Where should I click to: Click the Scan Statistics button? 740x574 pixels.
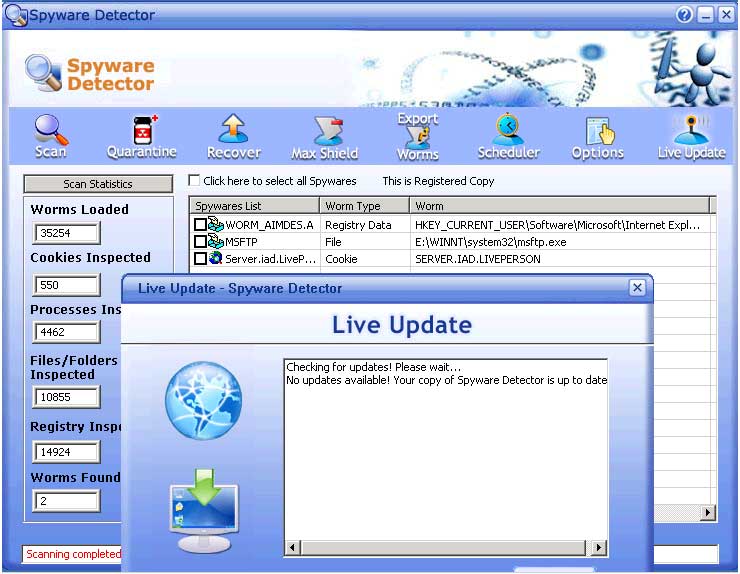click(x=98, y=184)
